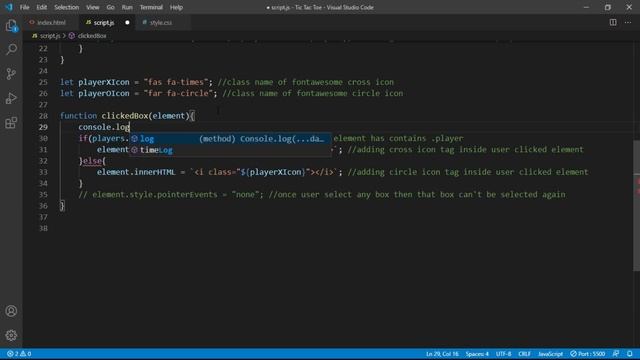Change line endings via CRLF
The height and width of the screenshot is (360, 640).
point(524,354)
